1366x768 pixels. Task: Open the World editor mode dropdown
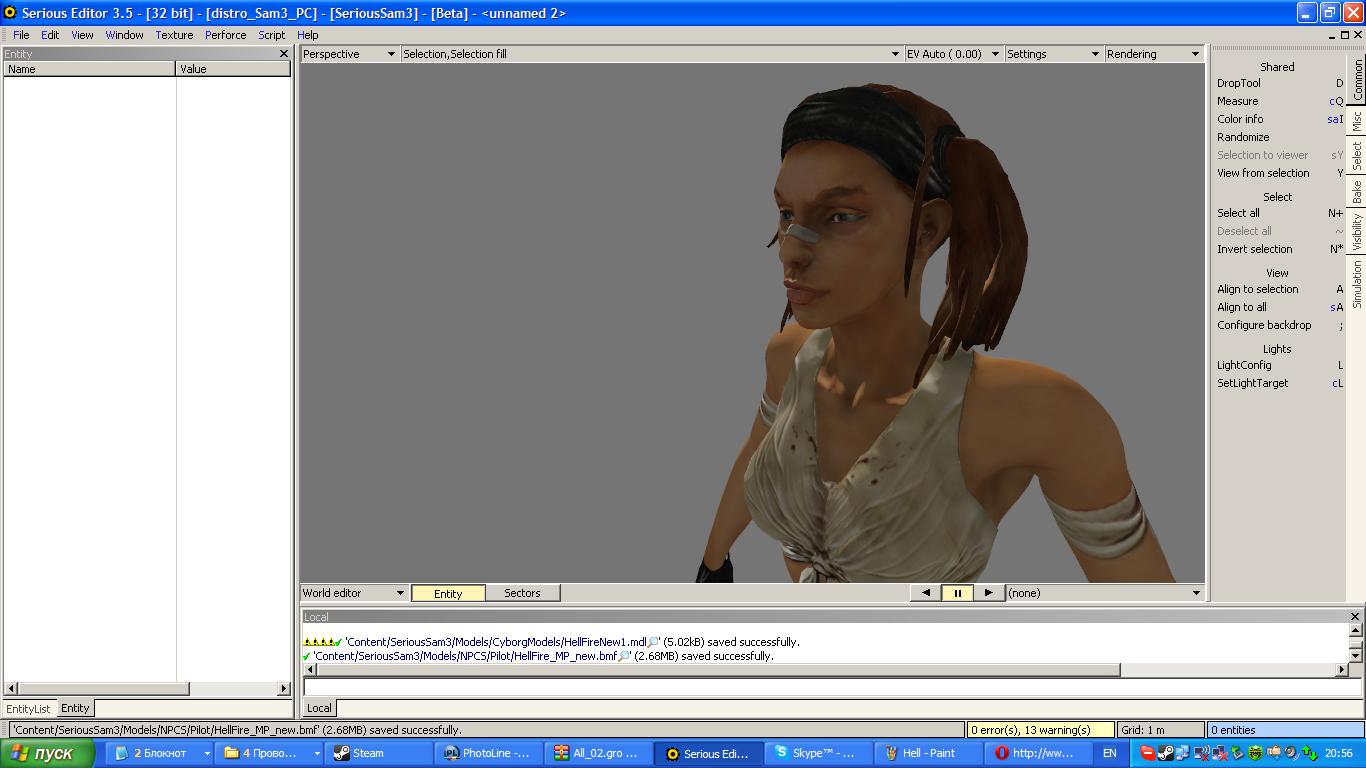(354, 593)
